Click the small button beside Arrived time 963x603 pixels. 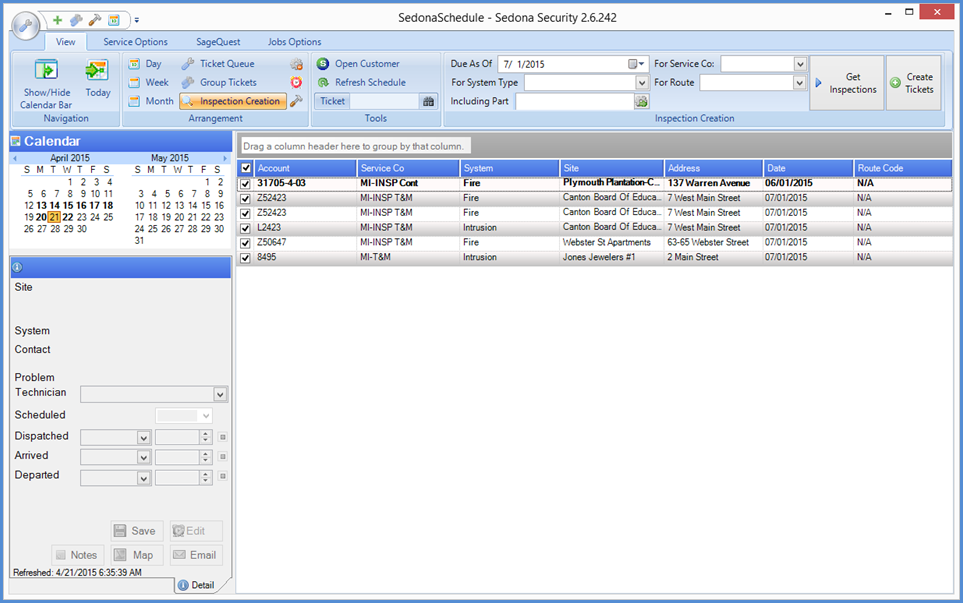click(222, 457)
